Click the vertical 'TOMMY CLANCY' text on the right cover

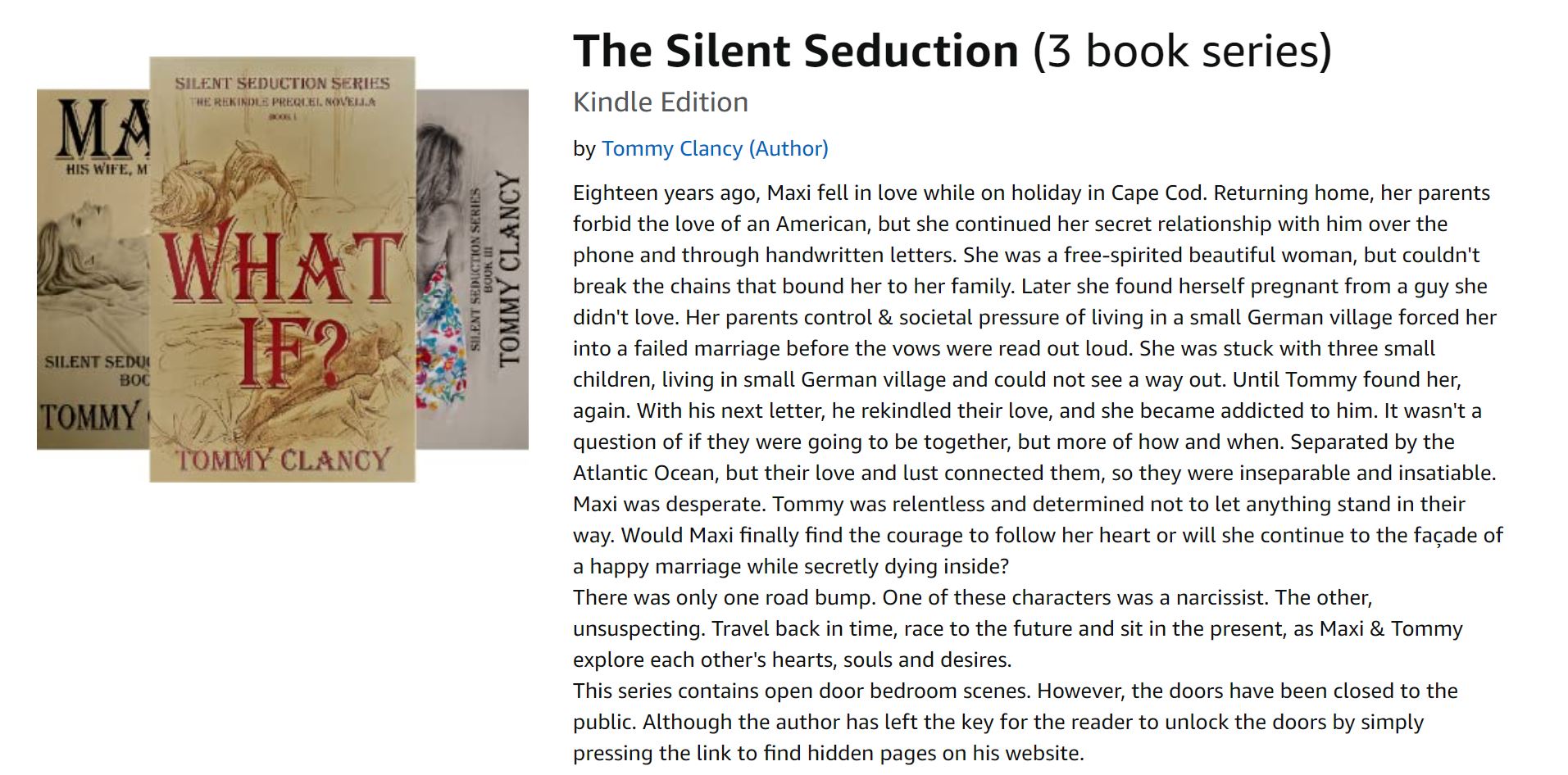coord(509,269)
